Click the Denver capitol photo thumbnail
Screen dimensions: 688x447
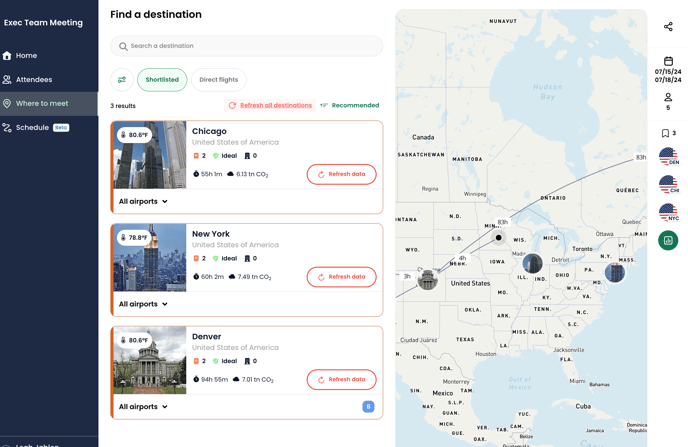click(150, 360)
